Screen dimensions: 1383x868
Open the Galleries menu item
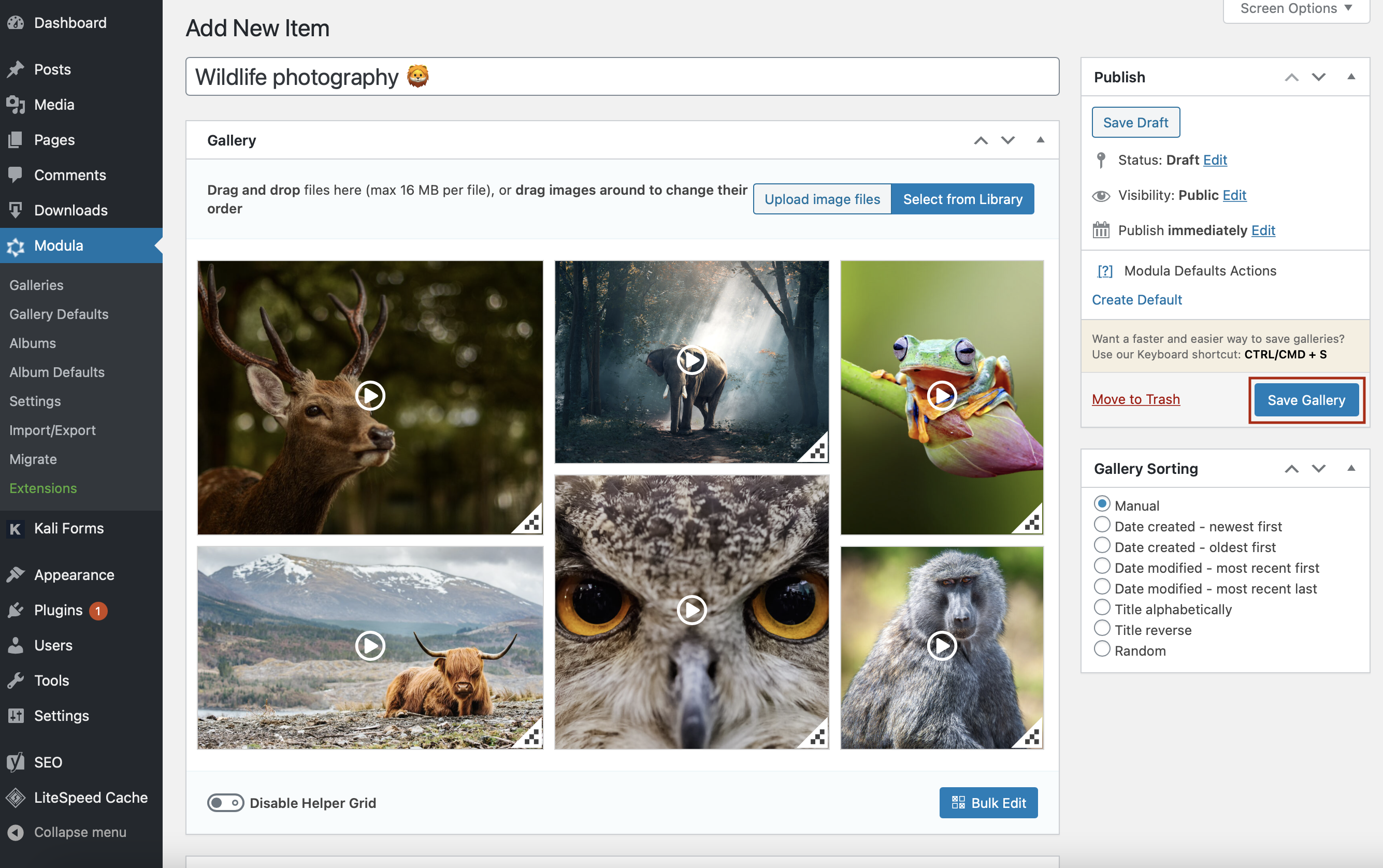(x=36, y=285)
